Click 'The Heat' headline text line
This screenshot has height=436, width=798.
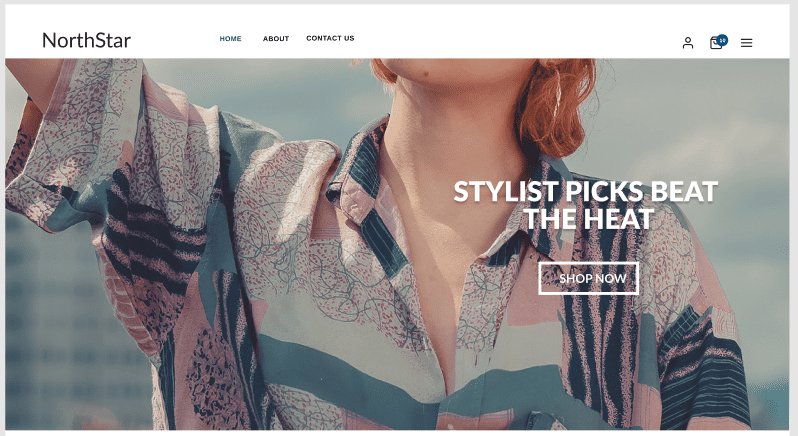click(589, 219)
